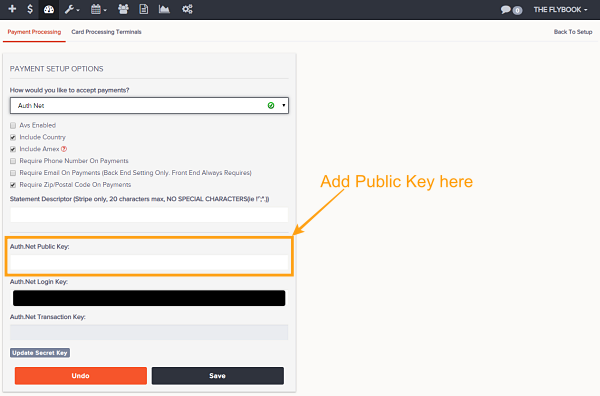The height and width of the screenshot is (396, 600).
Task: Open the dollar sign payments icon
Action: [30, 9]
